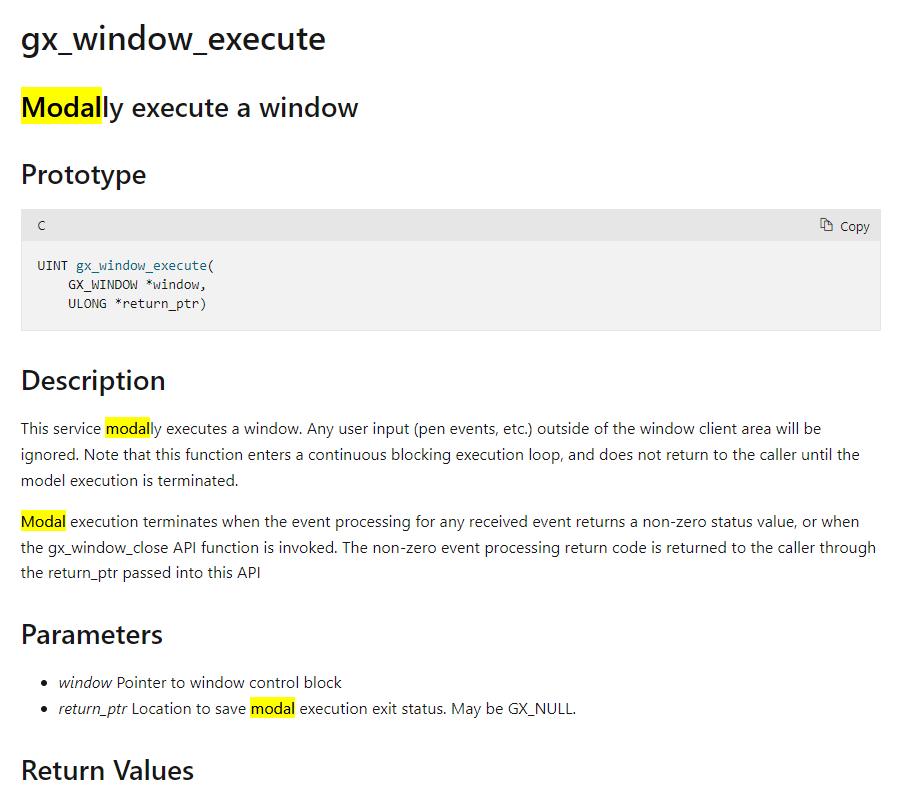Screen dimensions: 901x795
Task: Click the 'C' language label on code block
Action: 41,226
